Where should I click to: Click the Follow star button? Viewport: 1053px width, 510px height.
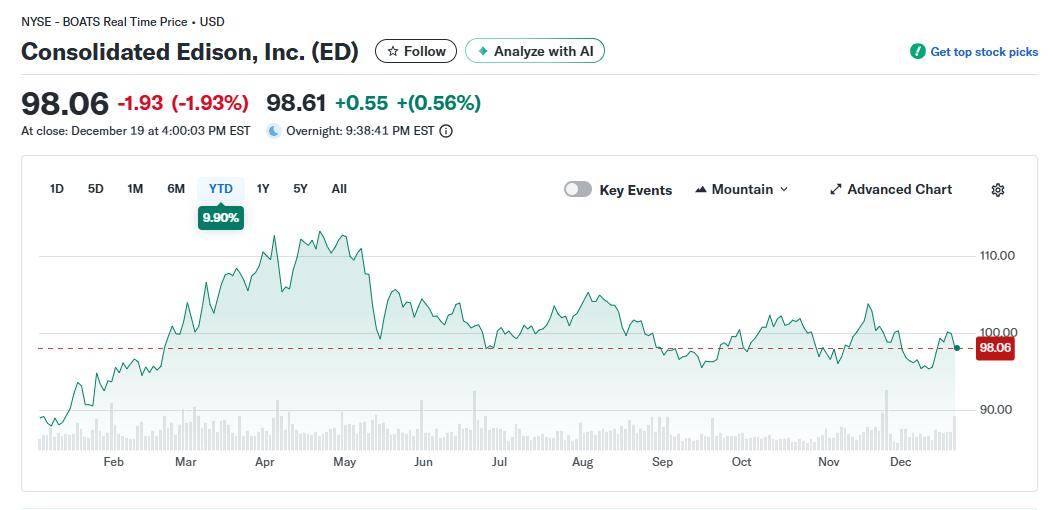(416, 51)
